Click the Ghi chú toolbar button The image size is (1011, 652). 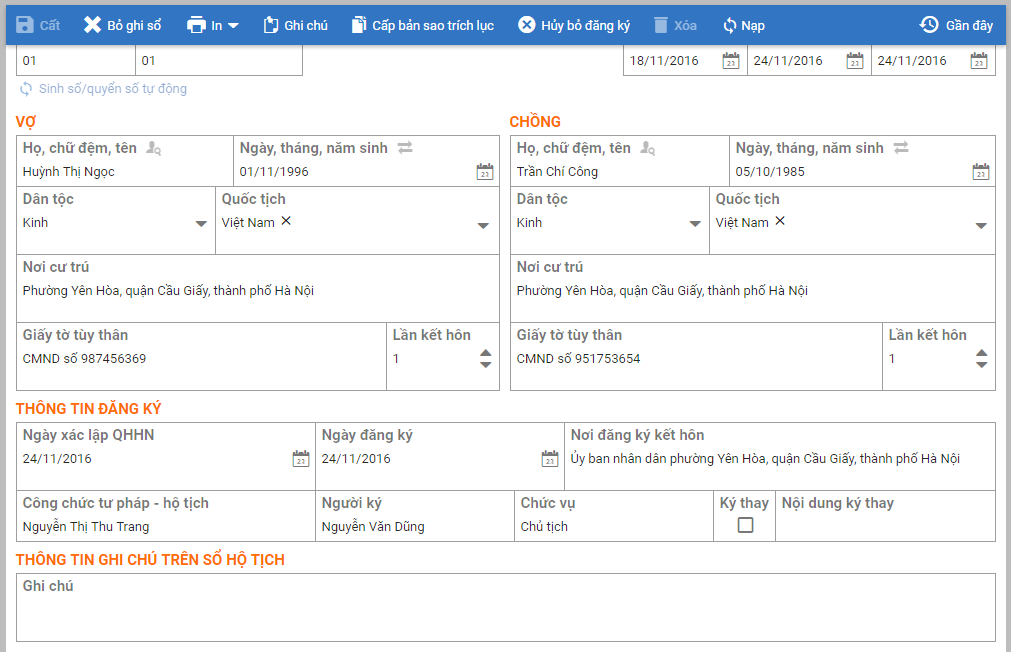pos(295,25)
